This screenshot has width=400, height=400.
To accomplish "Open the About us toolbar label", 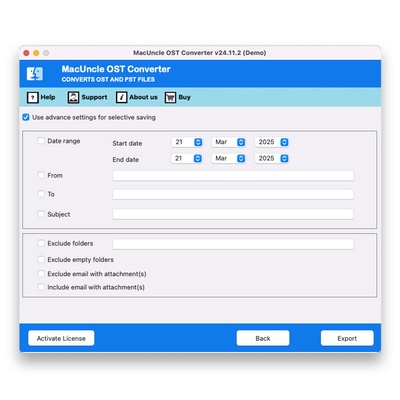I will [x=143, y=97].
